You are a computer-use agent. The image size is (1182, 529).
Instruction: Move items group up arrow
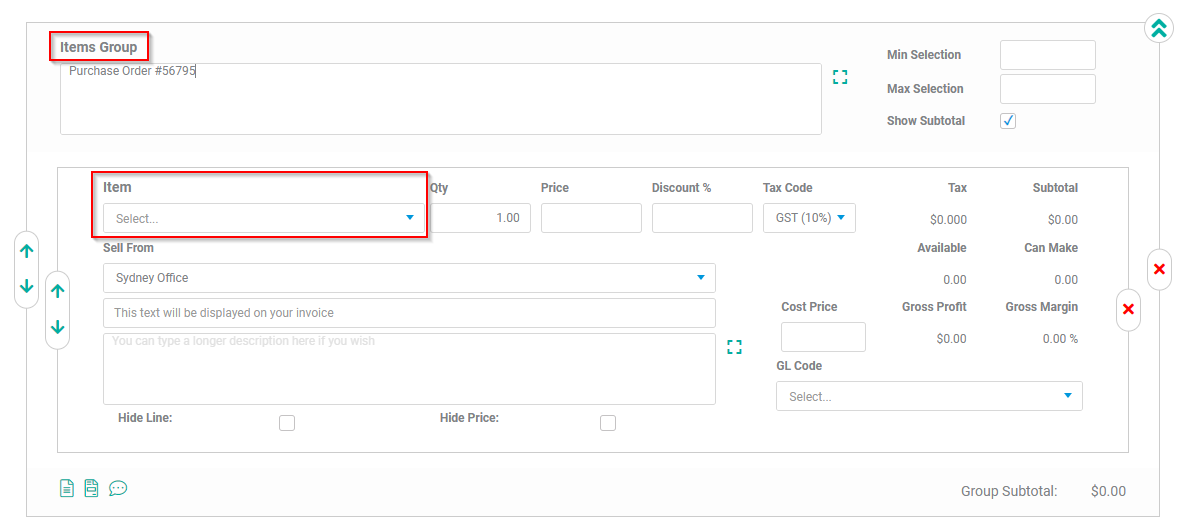26,252
